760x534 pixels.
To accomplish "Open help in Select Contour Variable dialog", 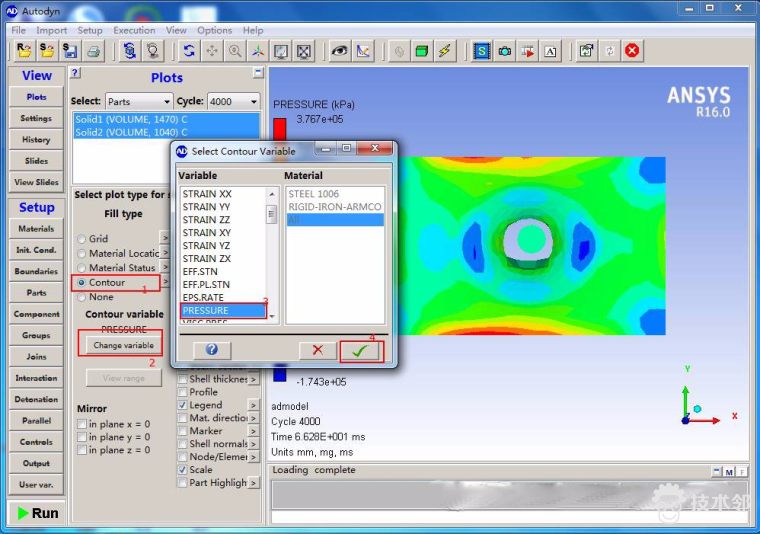I will (211, 350).
